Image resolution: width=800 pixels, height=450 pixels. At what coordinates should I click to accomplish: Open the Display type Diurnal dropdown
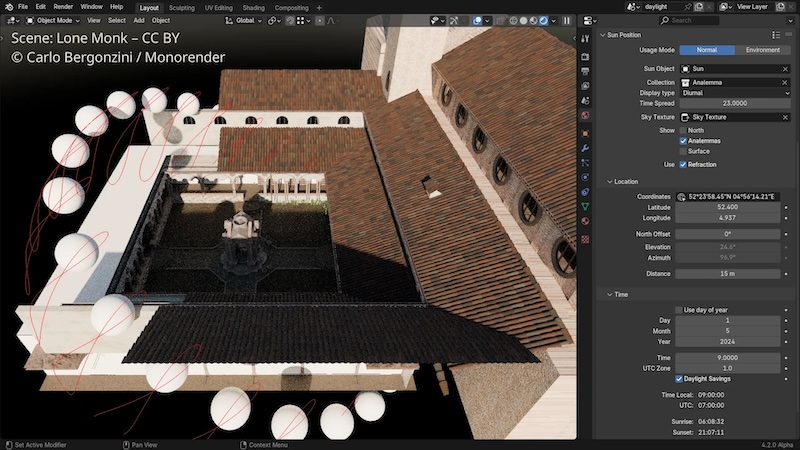tap(728, 93)
